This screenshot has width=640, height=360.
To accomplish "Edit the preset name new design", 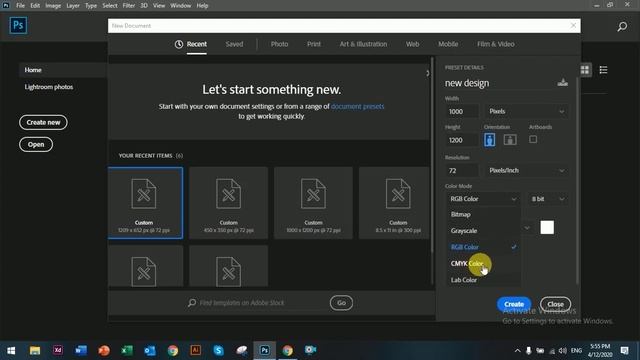I will coord(467,83).
